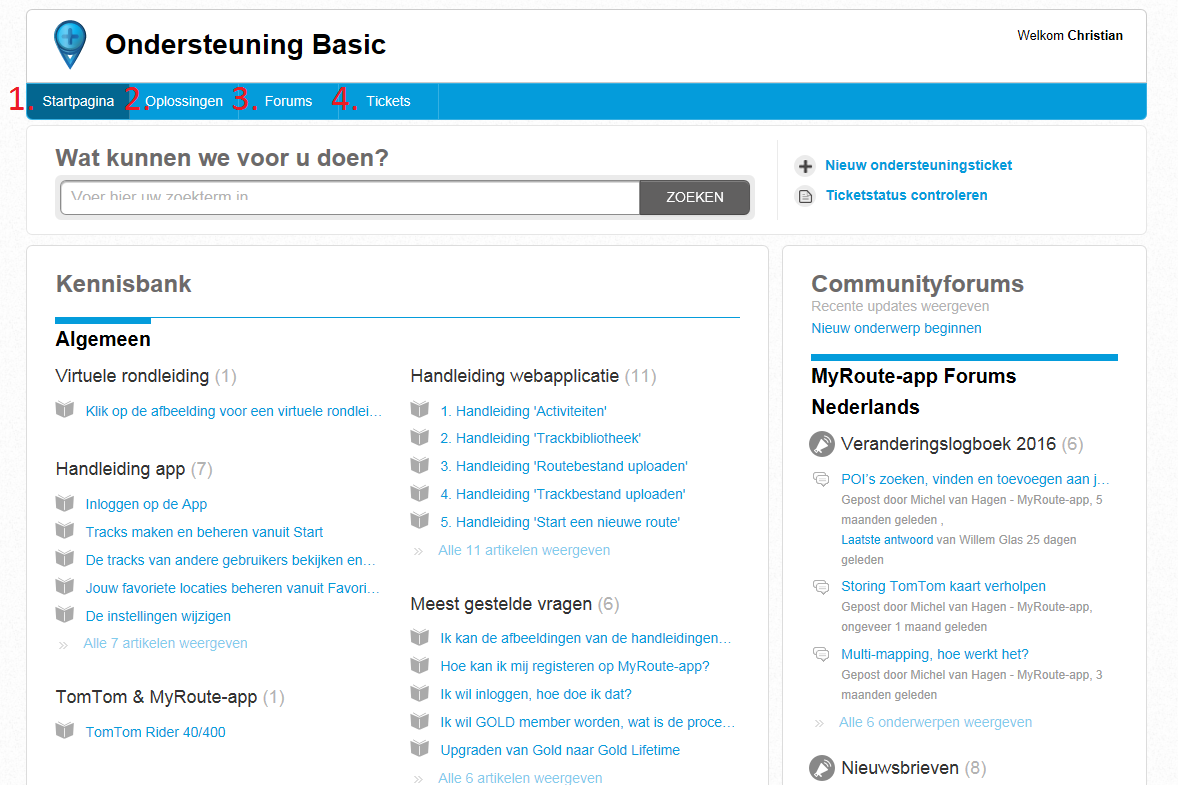Viewport: 1178px width, 785px height.
Task: Open Tracks maken en beheren vanuit Start
Action: pos(204,532)
